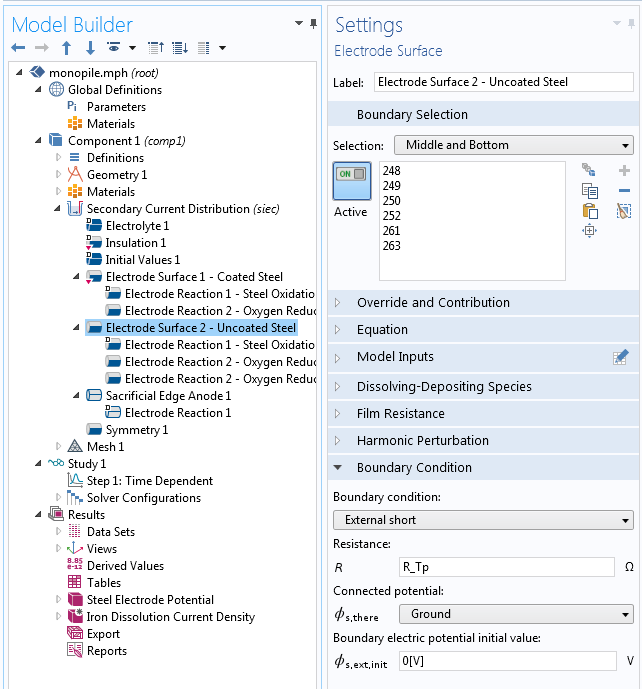Click the Copy Selection icon
The height and width of the screenshot is (689, 642).
(x=590, y=191)
